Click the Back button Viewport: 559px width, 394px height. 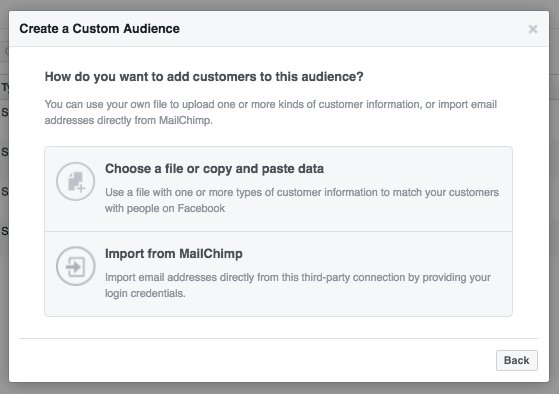coord(517,360)
